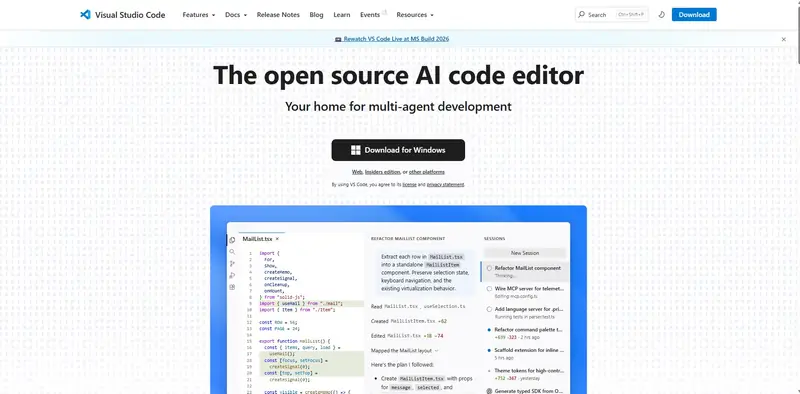Toggle the dark theme moon icon
The height and width of the screenshot is (394, 800).
tap(661, 15)
